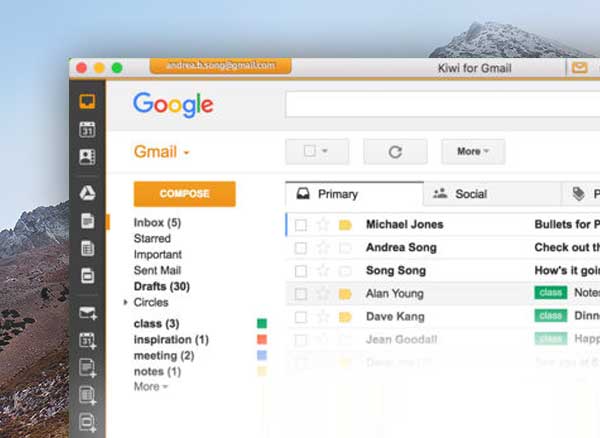Image resolution: width=600 pixels, height=438 pixels.
Task: Tick the select-all checkbox in the toolbar
Action: click(310, 151)
